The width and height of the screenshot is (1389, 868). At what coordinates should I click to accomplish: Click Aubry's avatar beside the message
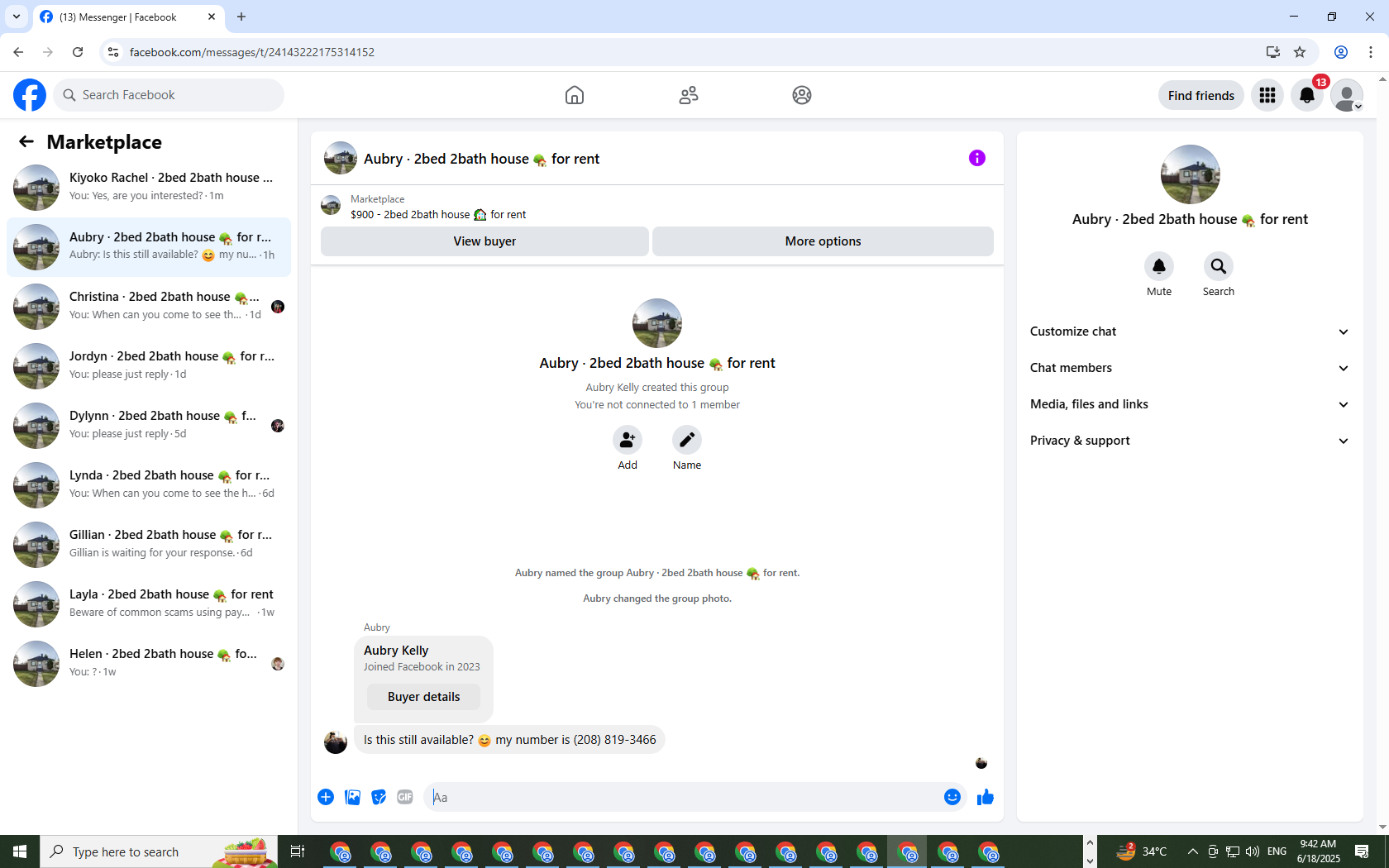pos(336,742)
